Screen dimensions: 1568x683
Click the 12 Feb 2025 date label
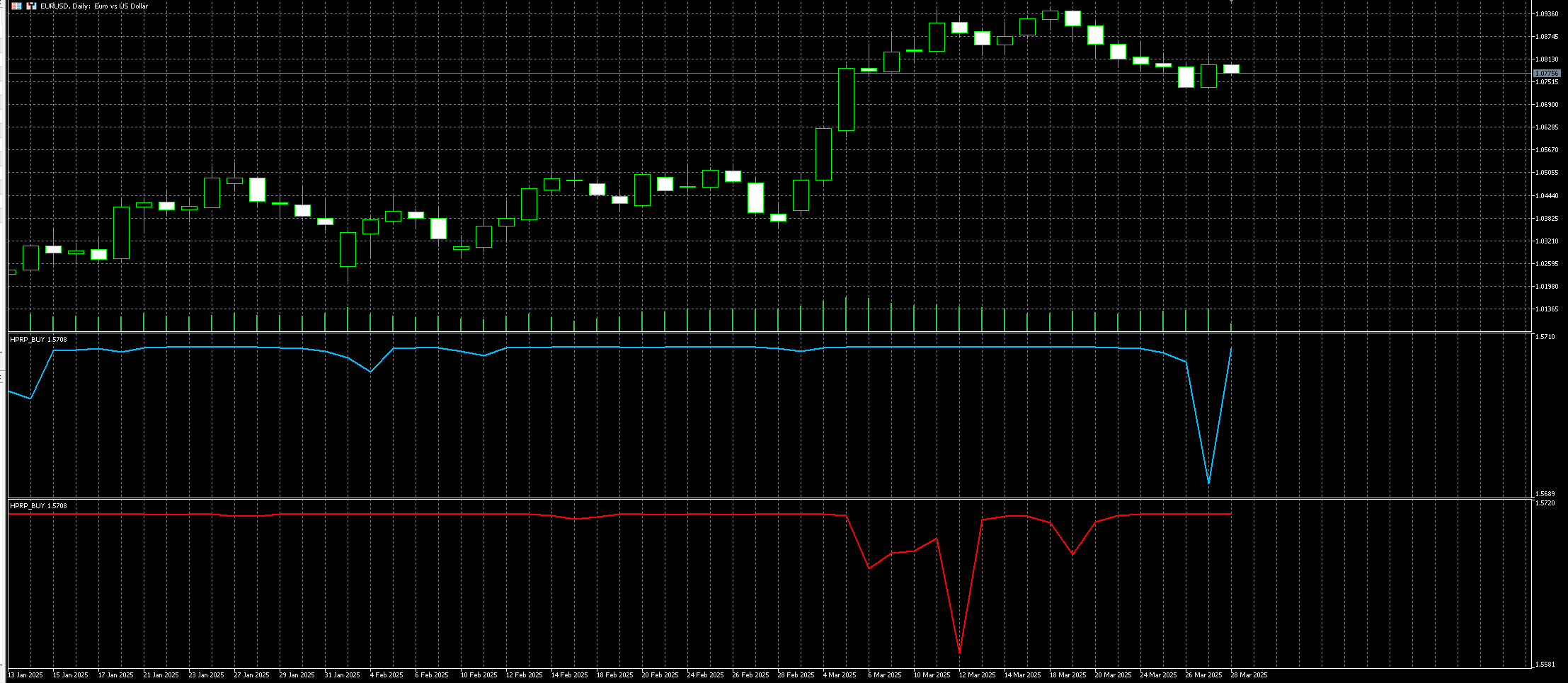pos(524,675)
